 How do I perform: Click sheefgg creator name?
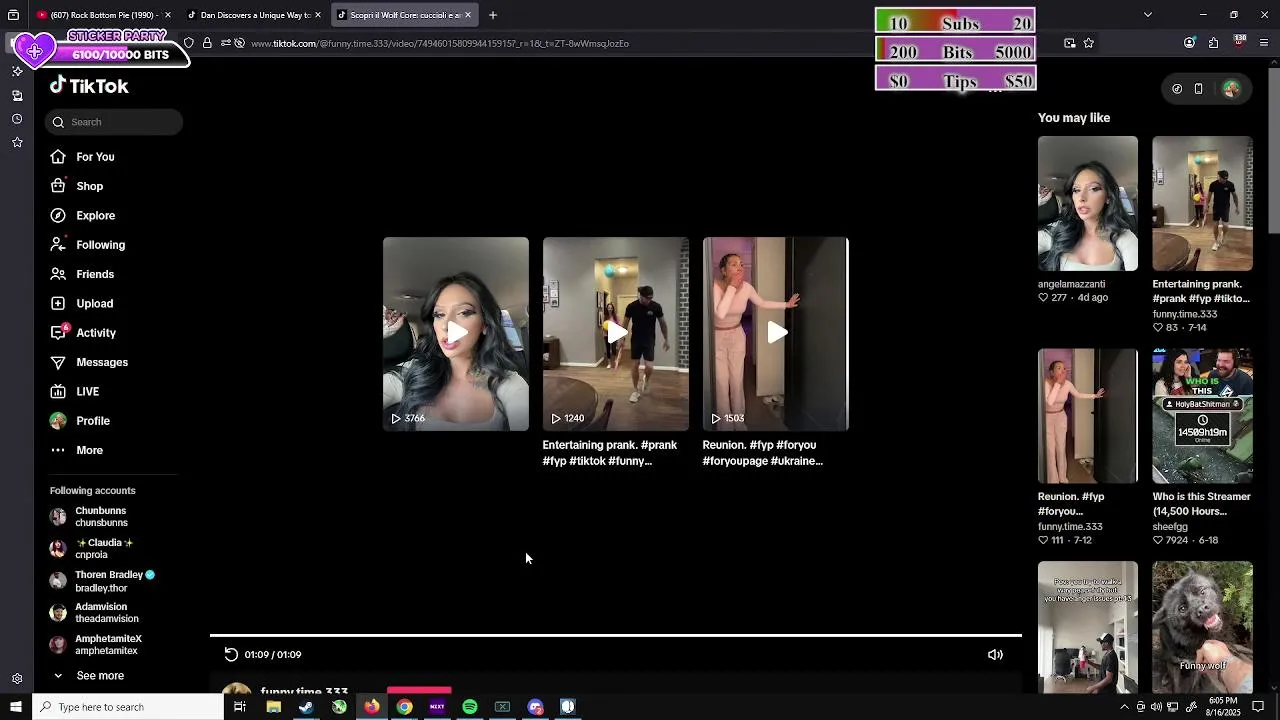coord(1170,526)
